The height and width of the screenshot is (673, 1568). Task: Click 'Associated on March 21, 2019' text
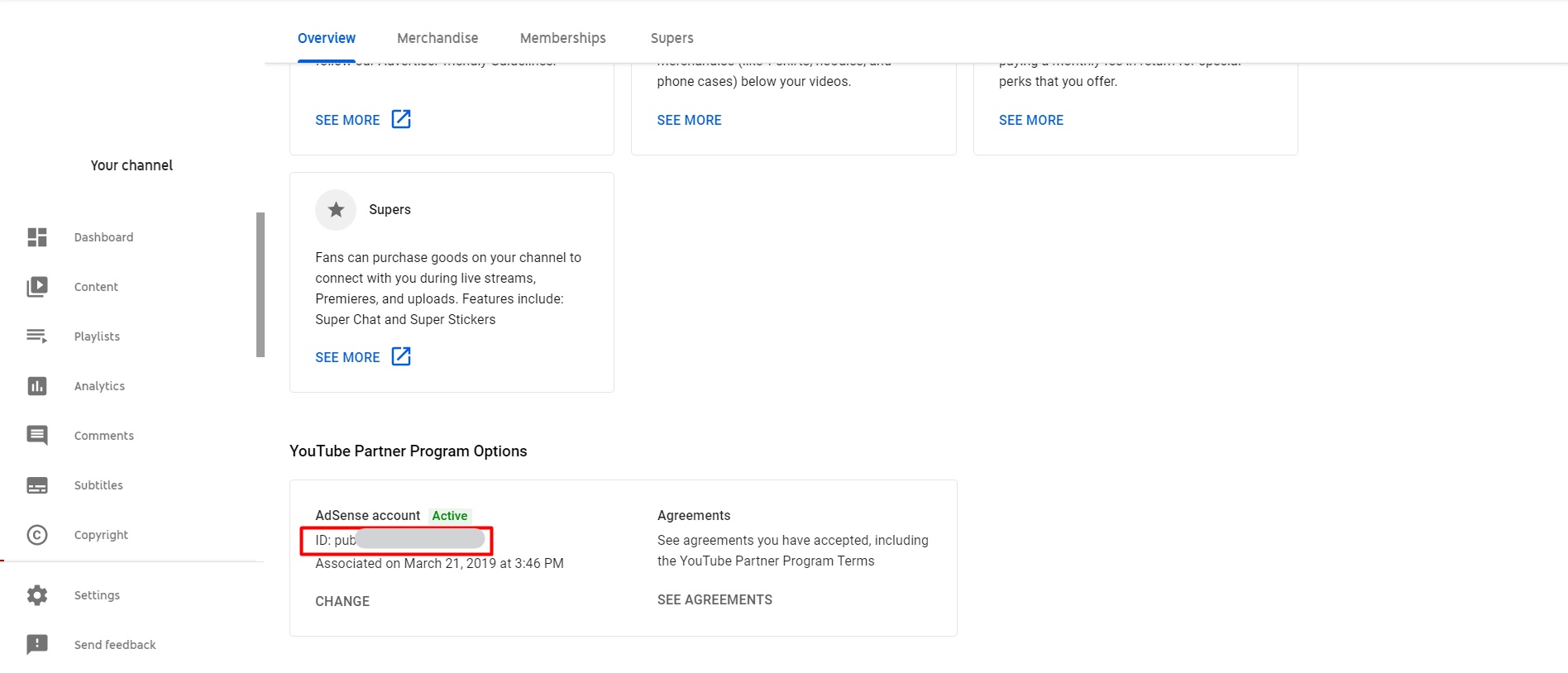[439, 563]
